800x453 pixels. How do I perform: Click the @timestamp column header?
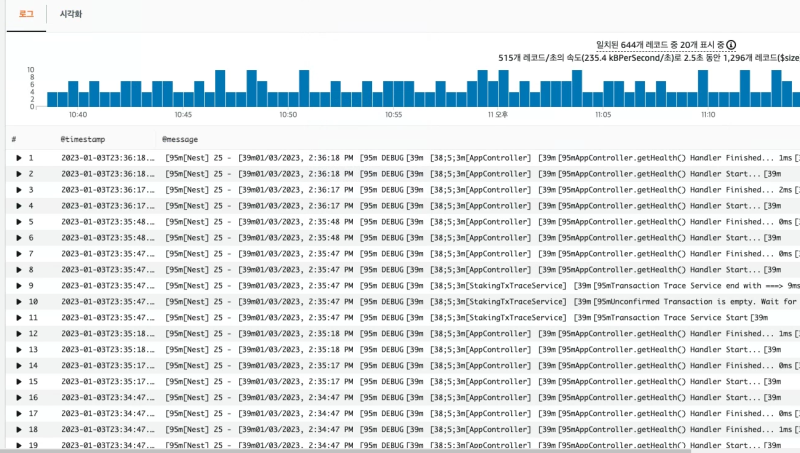point(83,139)
